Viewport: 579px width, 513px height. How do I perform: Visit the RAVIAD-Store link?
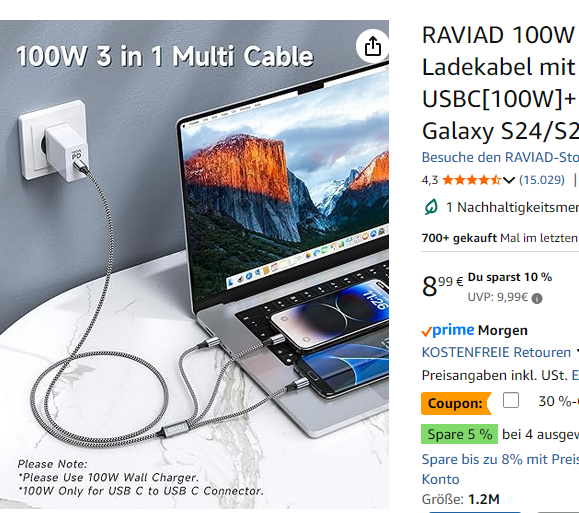point(500,158)
